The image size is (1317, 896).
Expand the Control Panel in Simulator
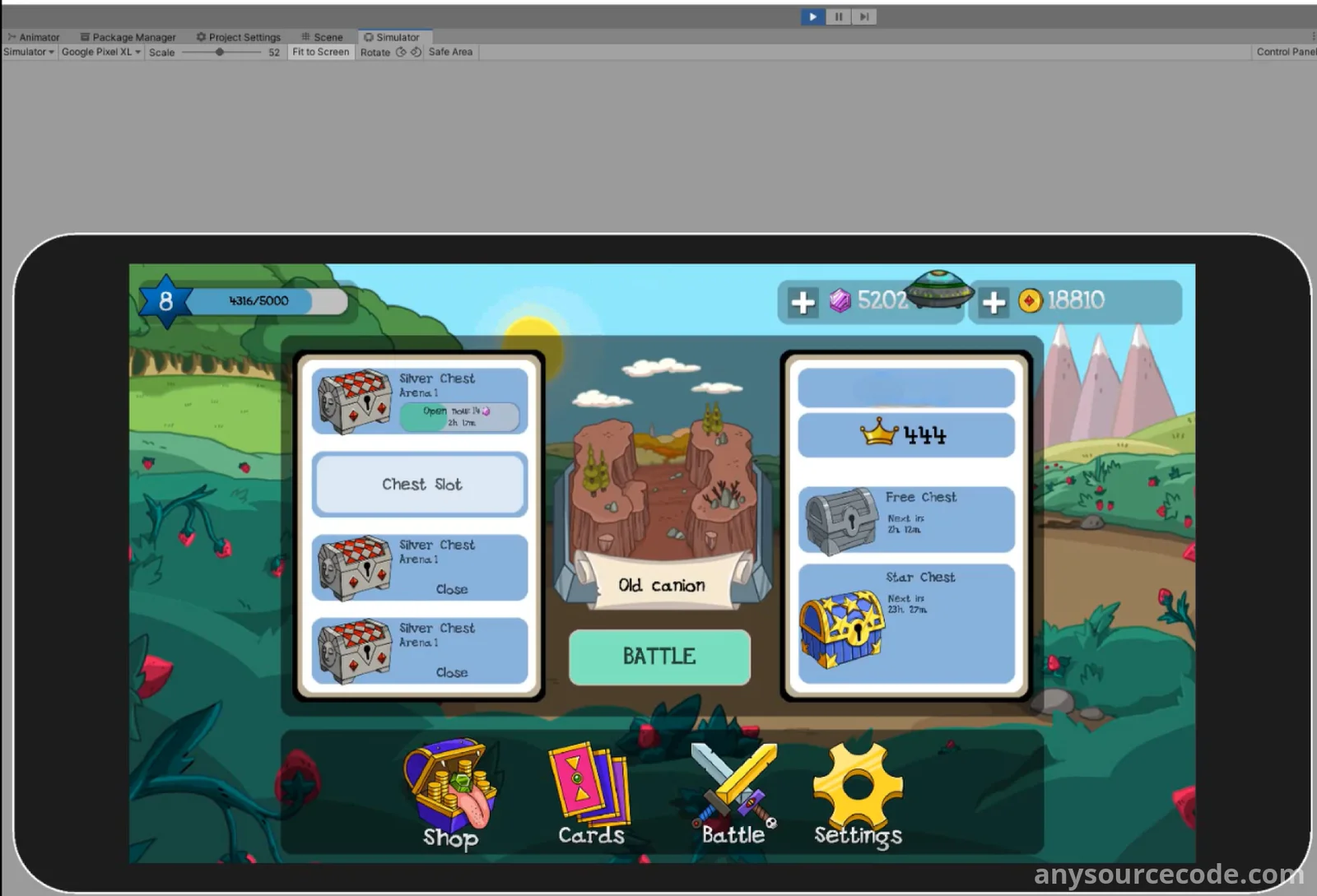click(1285, 52)
